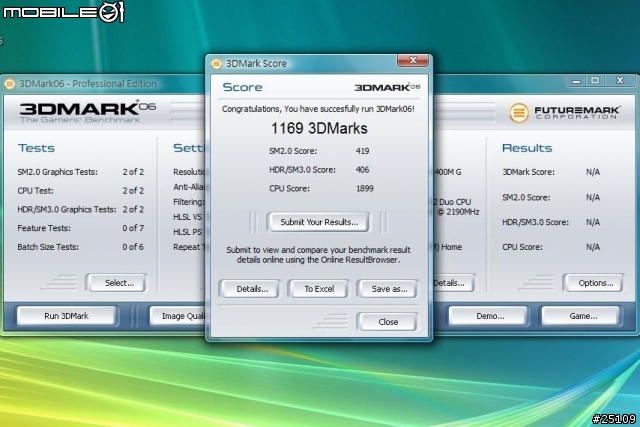Click 3DMark Score N/A in Results panel

551,172
